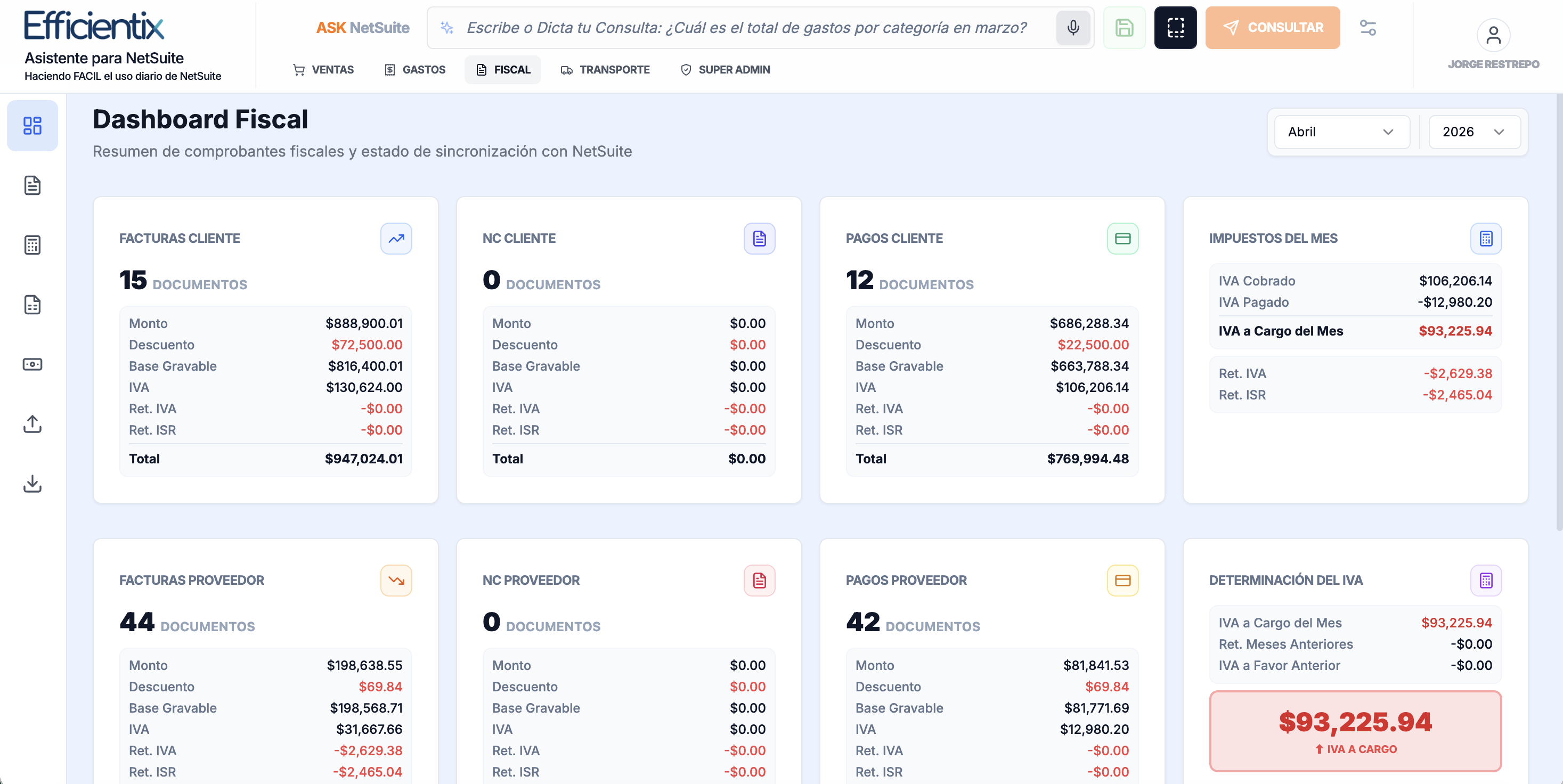Click the red document icon on NC Proveedor
This screenshot has width=1563, height=784.
coord(760,581)
